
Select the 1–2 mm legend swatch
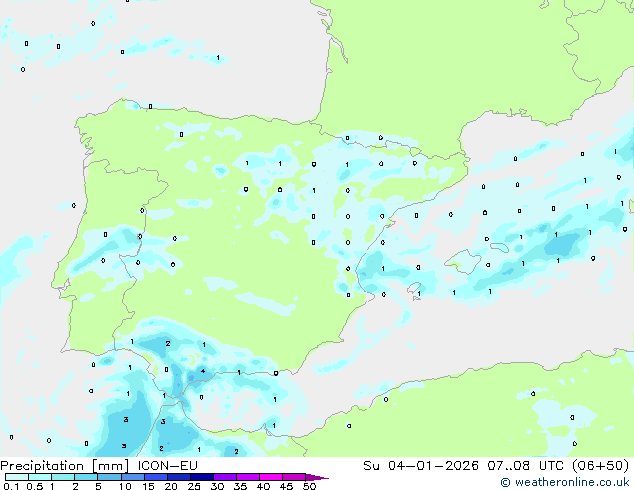[x=63, y=477]
